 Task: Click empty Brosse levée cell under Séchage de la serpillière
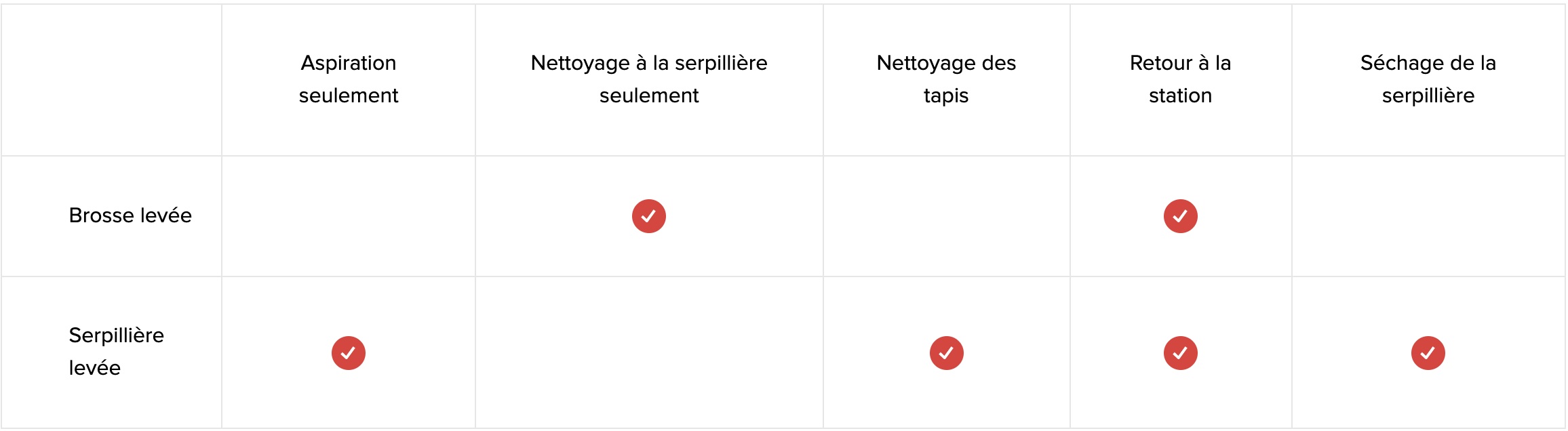[1428, 216]
